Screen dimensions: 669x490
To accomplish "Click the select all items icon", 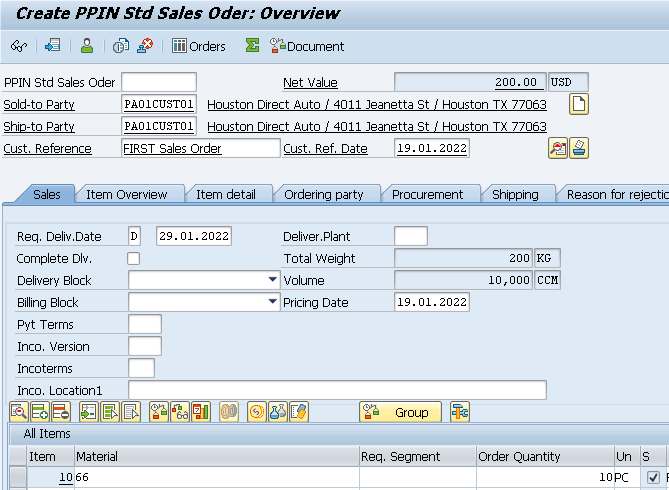I will [110, 412].
